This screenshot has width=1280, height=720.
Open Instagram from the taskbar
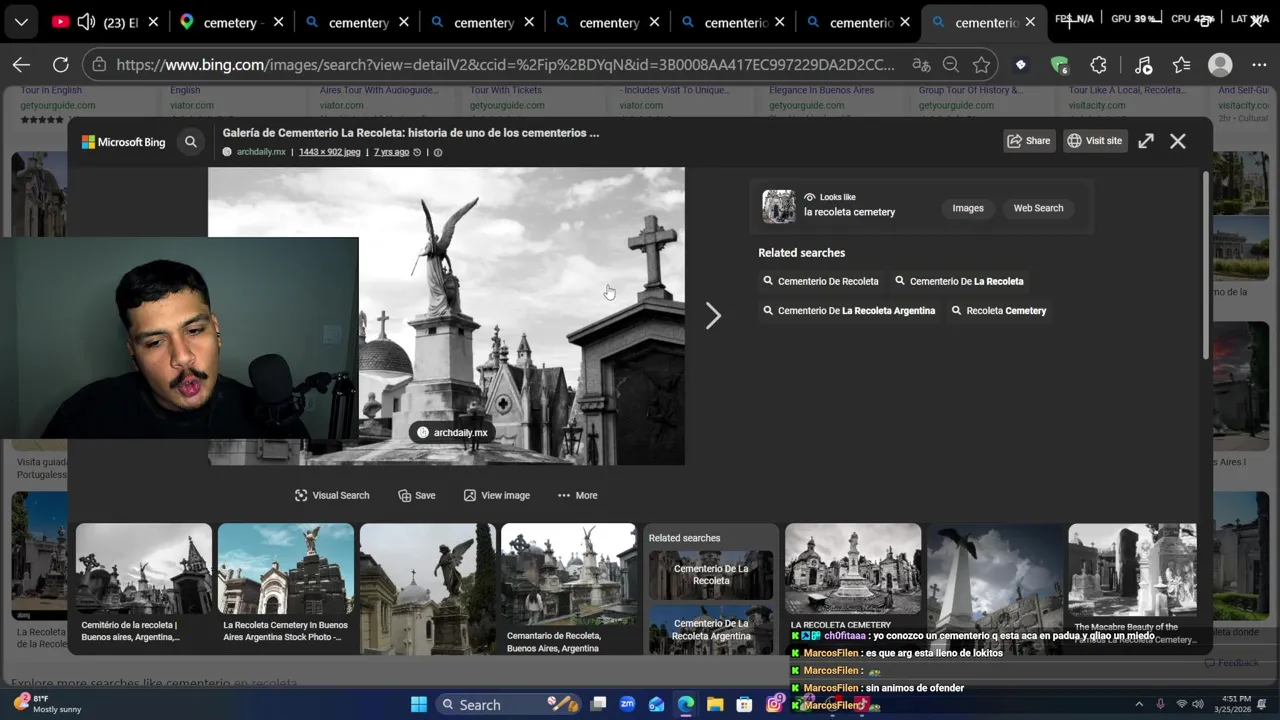[774, 705]
